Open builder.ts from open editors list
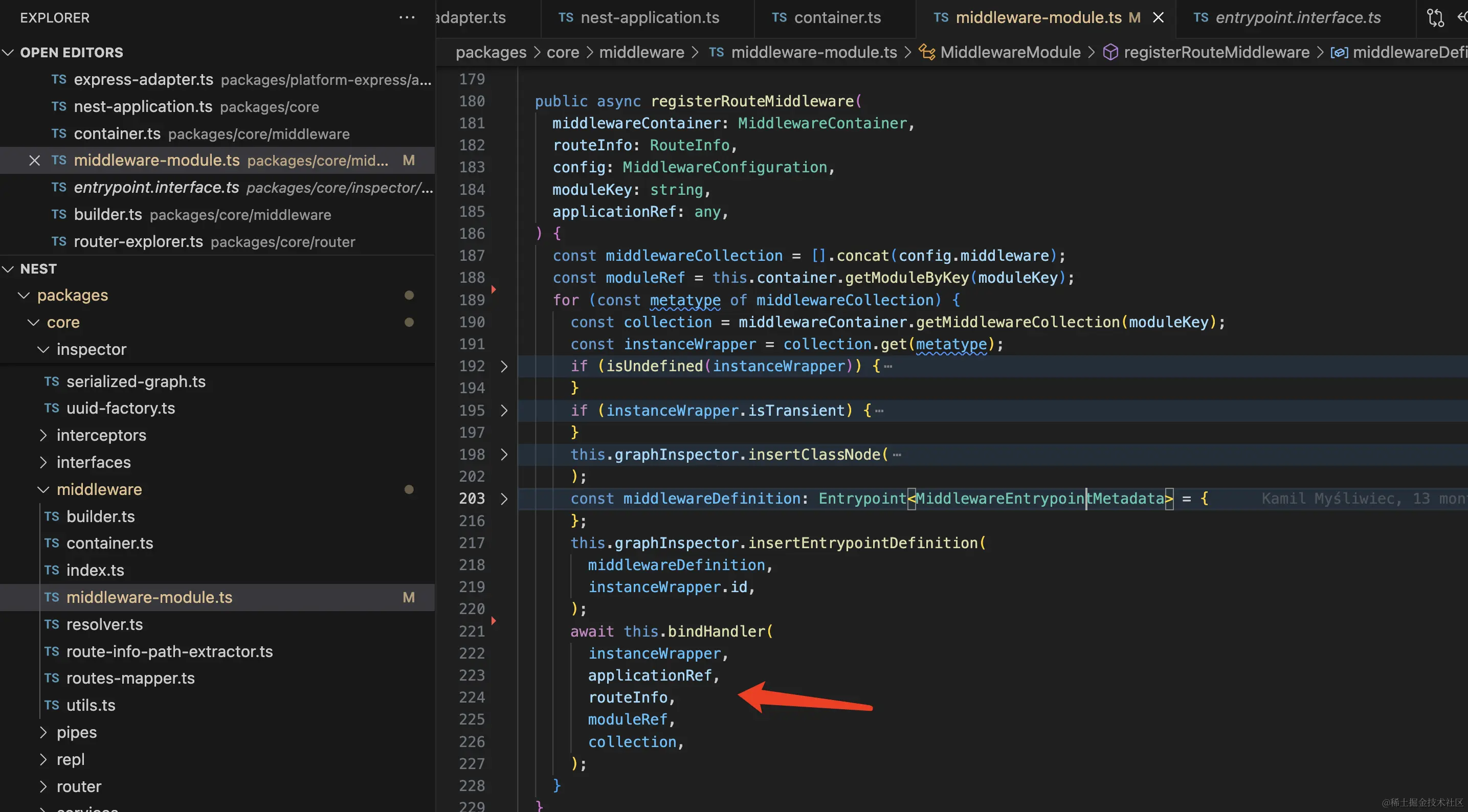The image size is (1468, 812). 217,215
